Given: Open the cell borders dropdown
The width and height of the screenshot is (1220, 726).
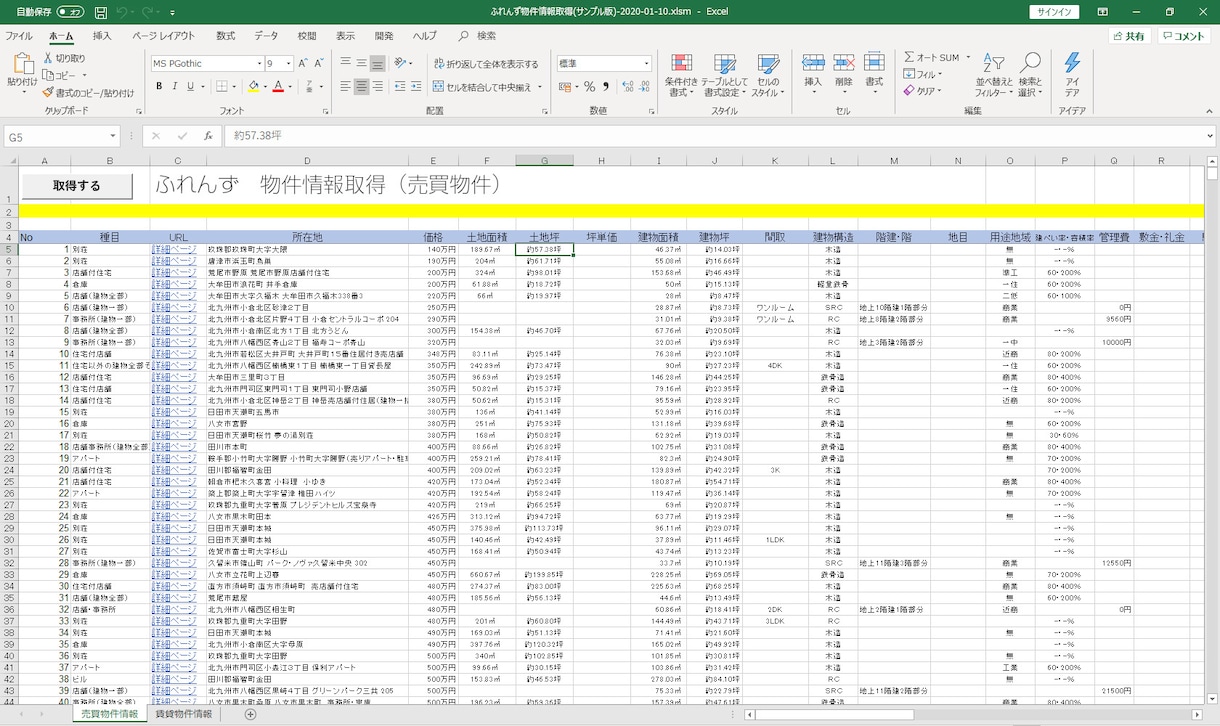Looking at the screenshot, I should [234, 87].
